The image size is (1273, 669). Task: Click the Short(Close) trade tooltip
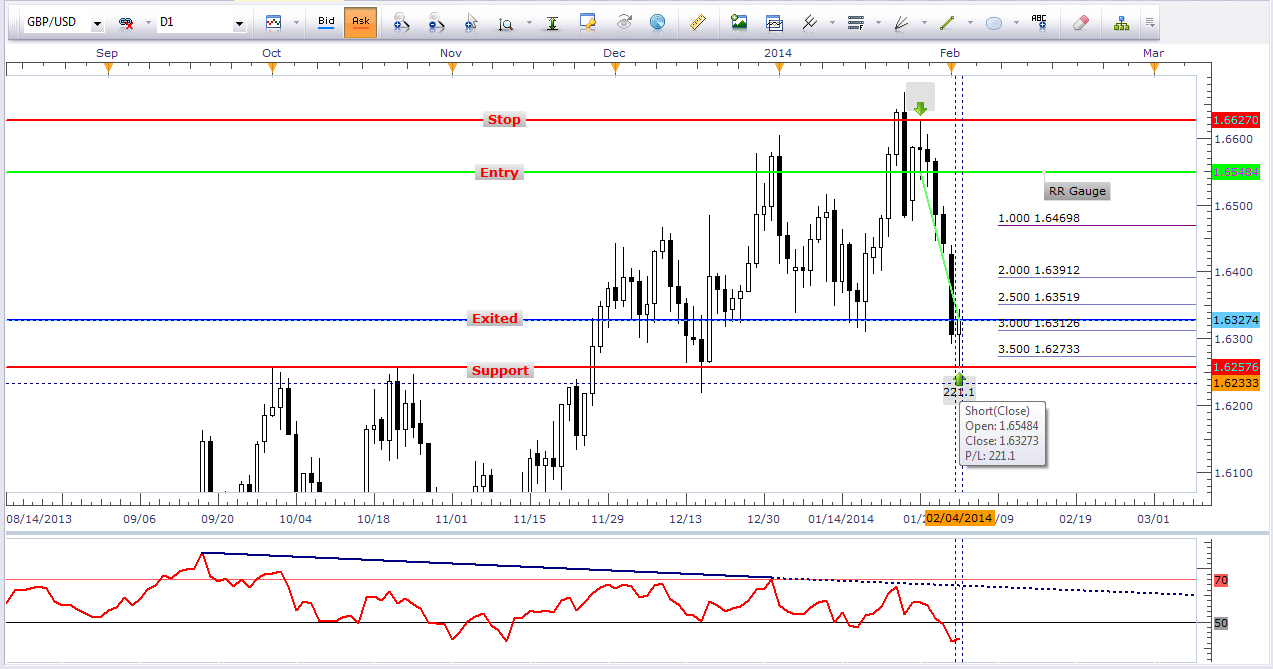point(1003,434)
